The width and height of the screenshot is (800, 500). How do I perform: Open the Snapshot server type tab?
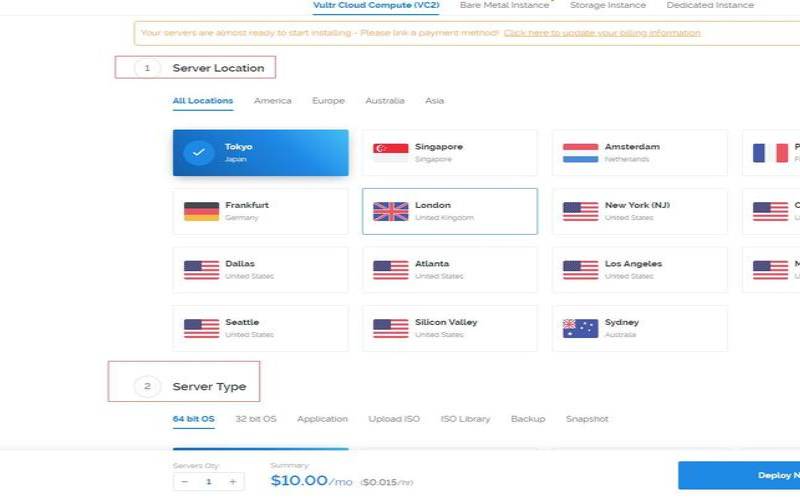click(x=587, y=419)
